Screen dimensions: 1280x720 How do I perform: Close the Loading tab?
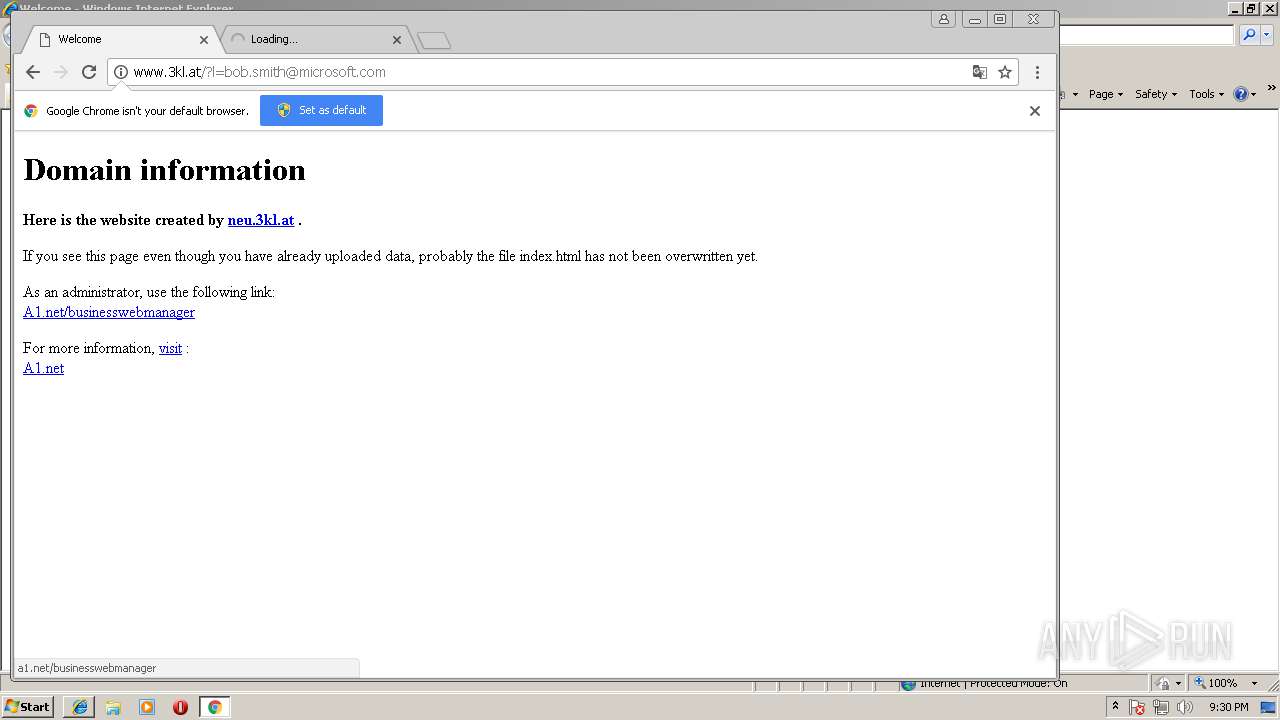[x=397, y=40]
